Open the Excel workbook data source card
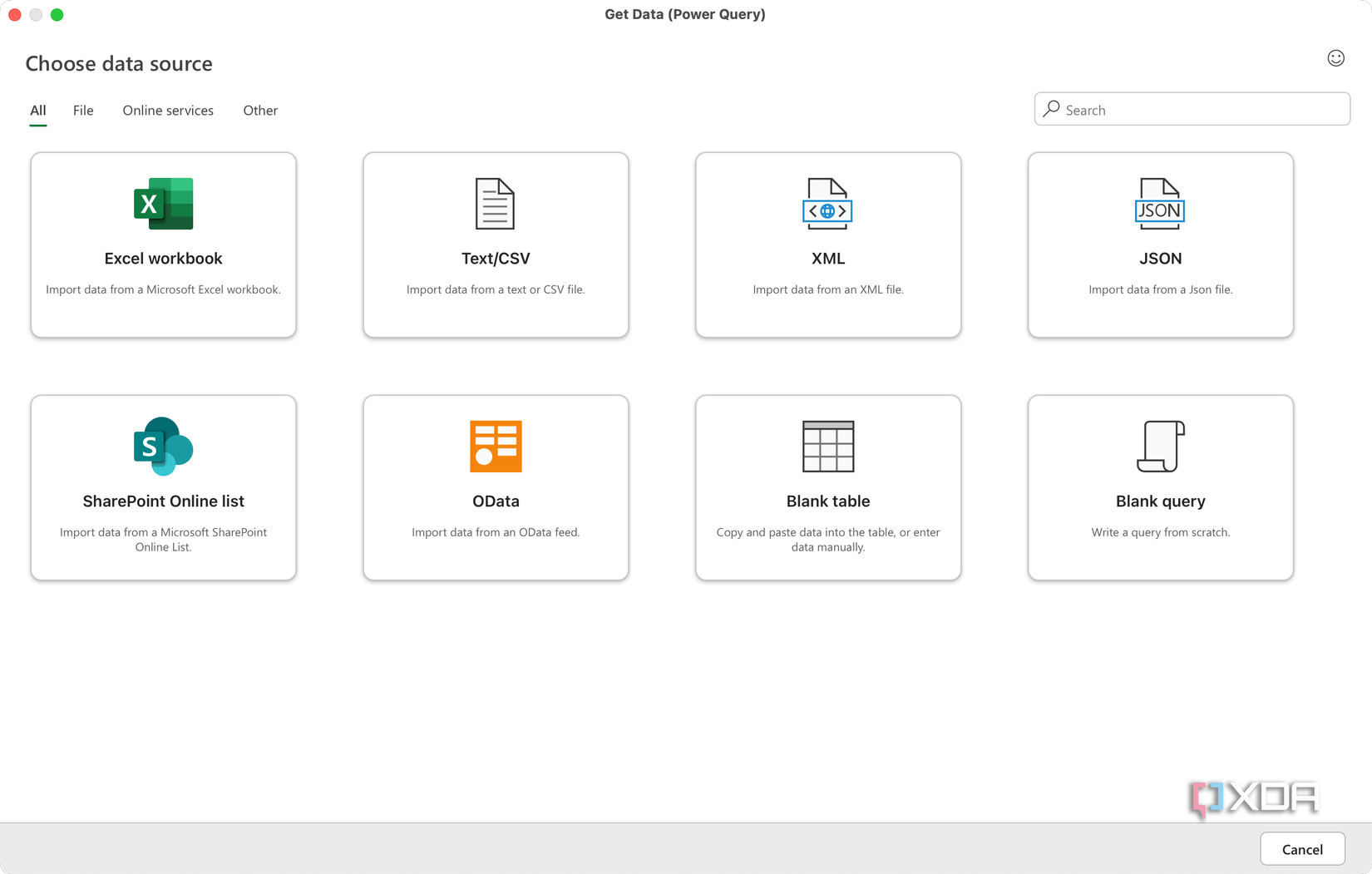The width and height of the screenshot is (1372, 874). pyautogui.click(x=163, y=244)
